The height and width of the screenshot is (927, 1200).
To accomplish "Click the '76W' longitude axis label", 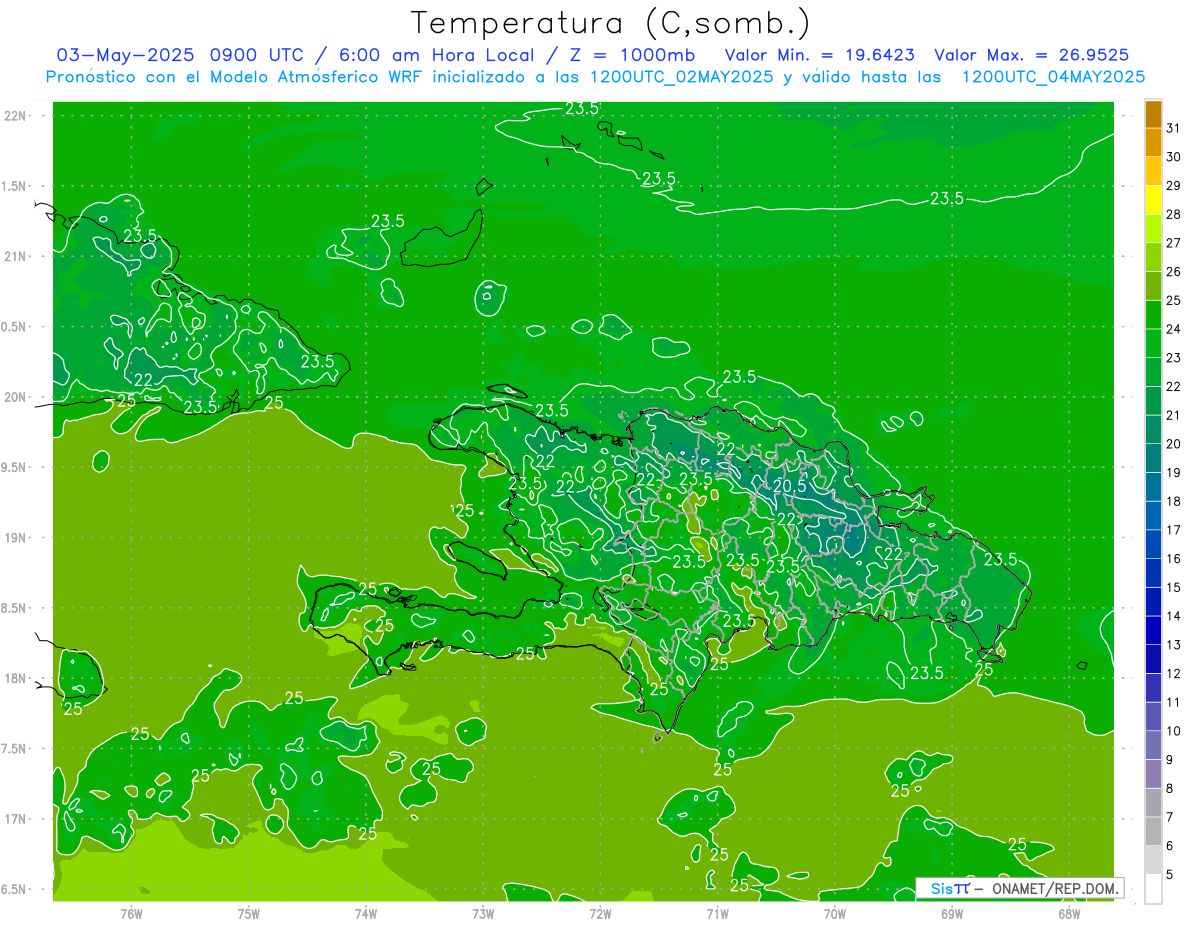I will coord(131,913).
